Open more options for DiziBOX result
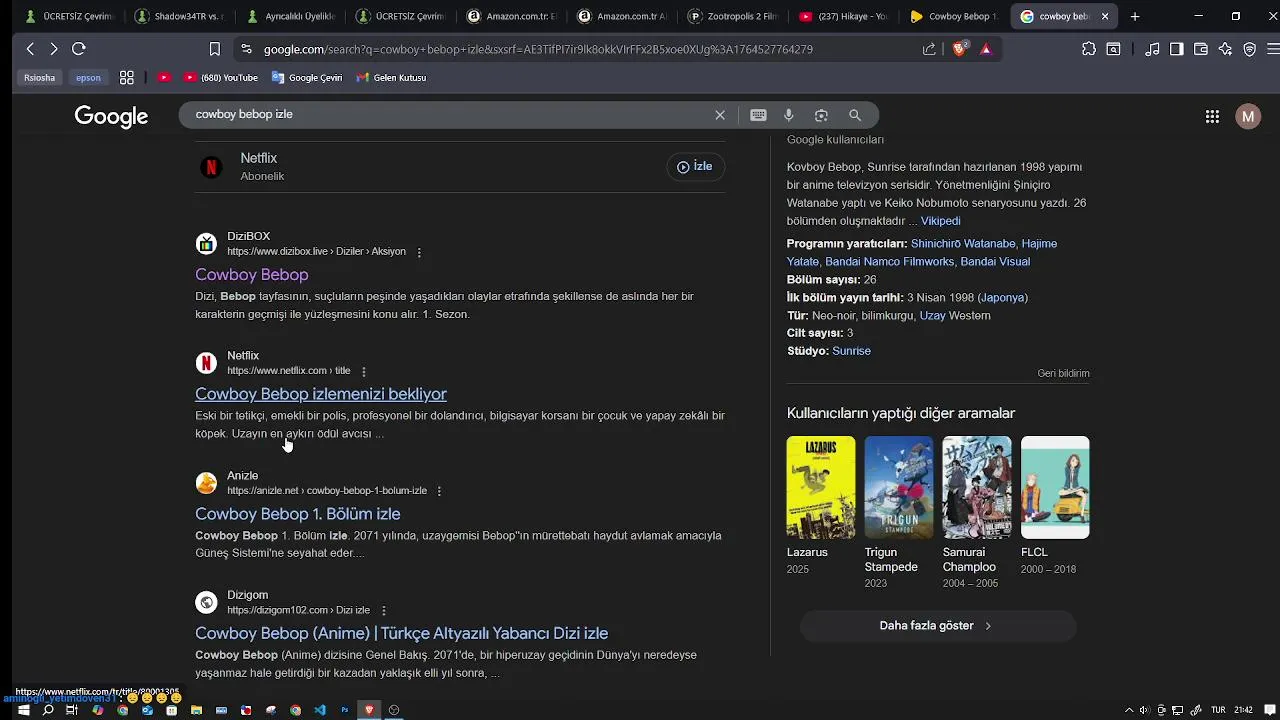This screenshot has height=720, width=1280. [419, 252]
